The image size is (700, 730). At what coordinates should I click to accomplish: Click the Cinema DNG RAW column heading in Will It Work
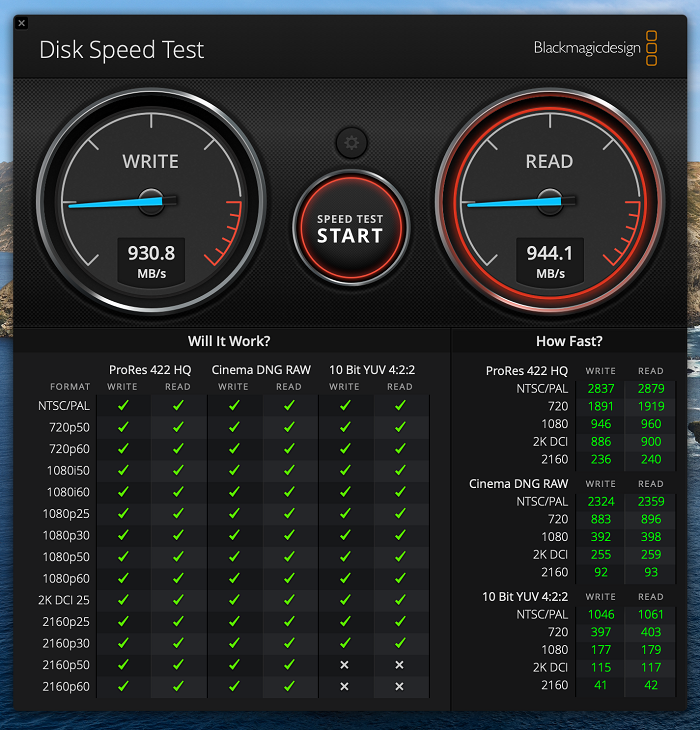(x=261, y=370)
